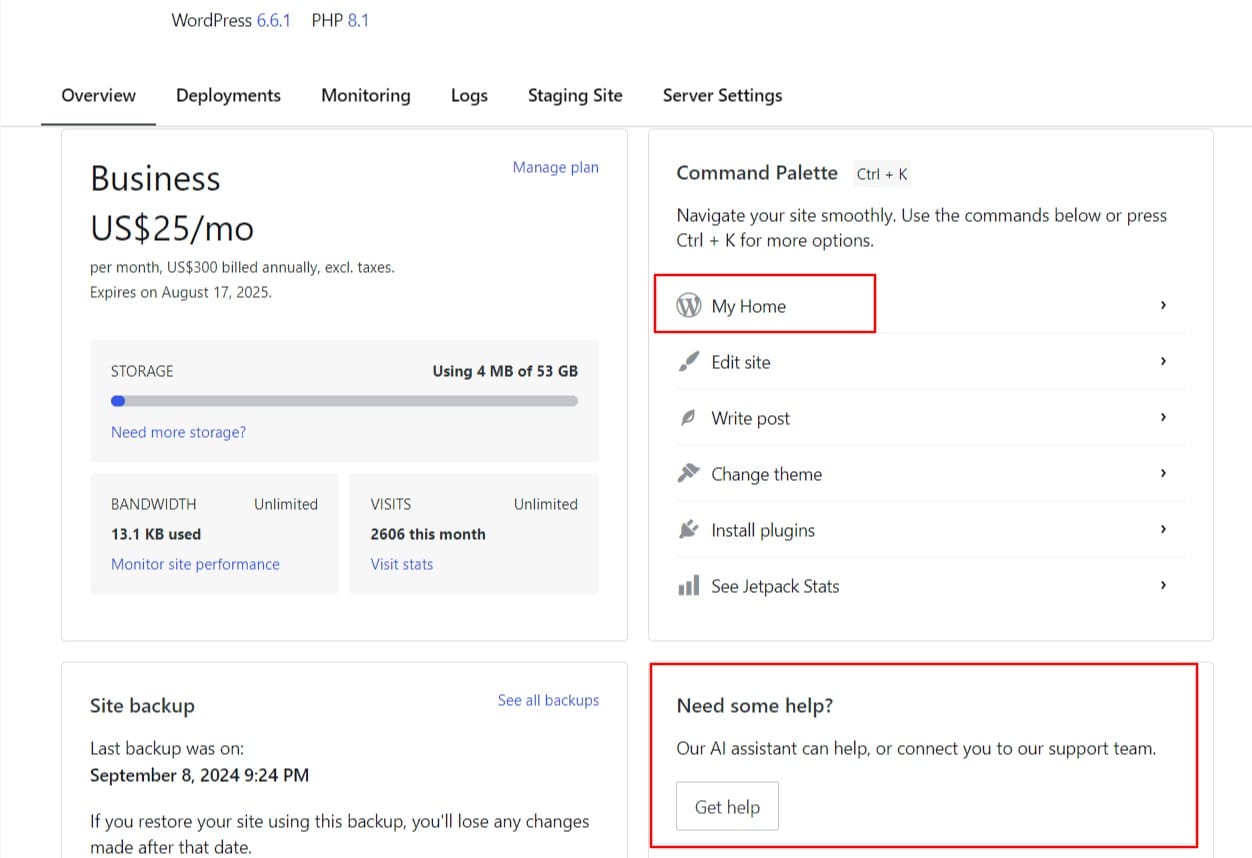This screenshot has width=1252, height=858.
Task: Click the bar chart icon for Jetpack Stats
Action: point(688,586)
